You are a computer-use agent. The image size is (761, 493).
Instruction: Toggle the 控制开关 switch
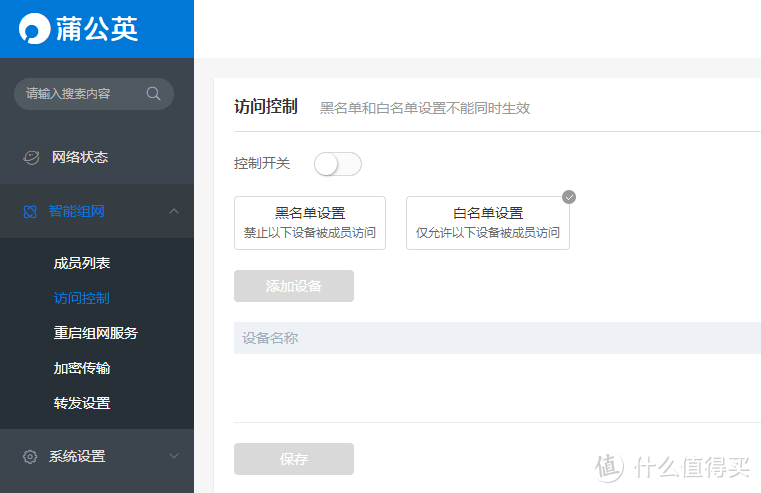point(338,164)
